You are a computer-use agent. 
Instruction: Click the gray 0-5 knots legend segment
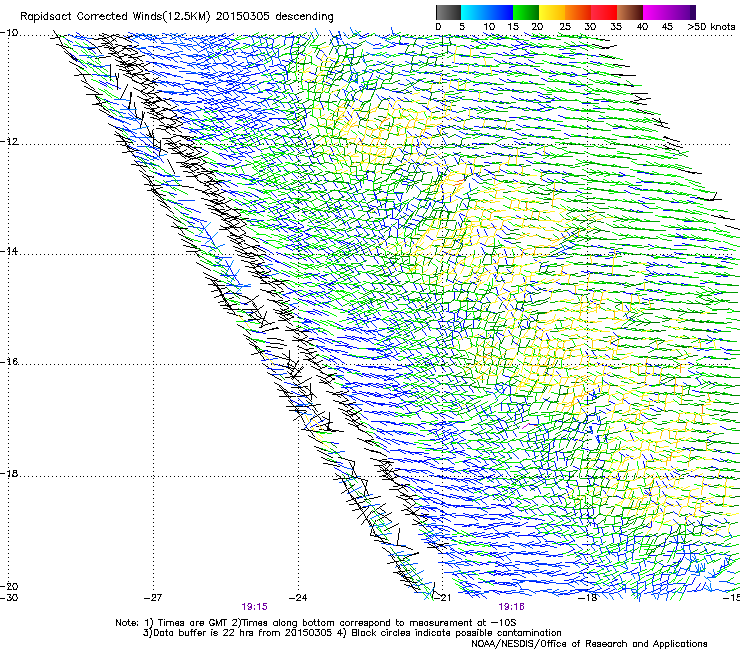pyautogui.click(x=448, y=12)
